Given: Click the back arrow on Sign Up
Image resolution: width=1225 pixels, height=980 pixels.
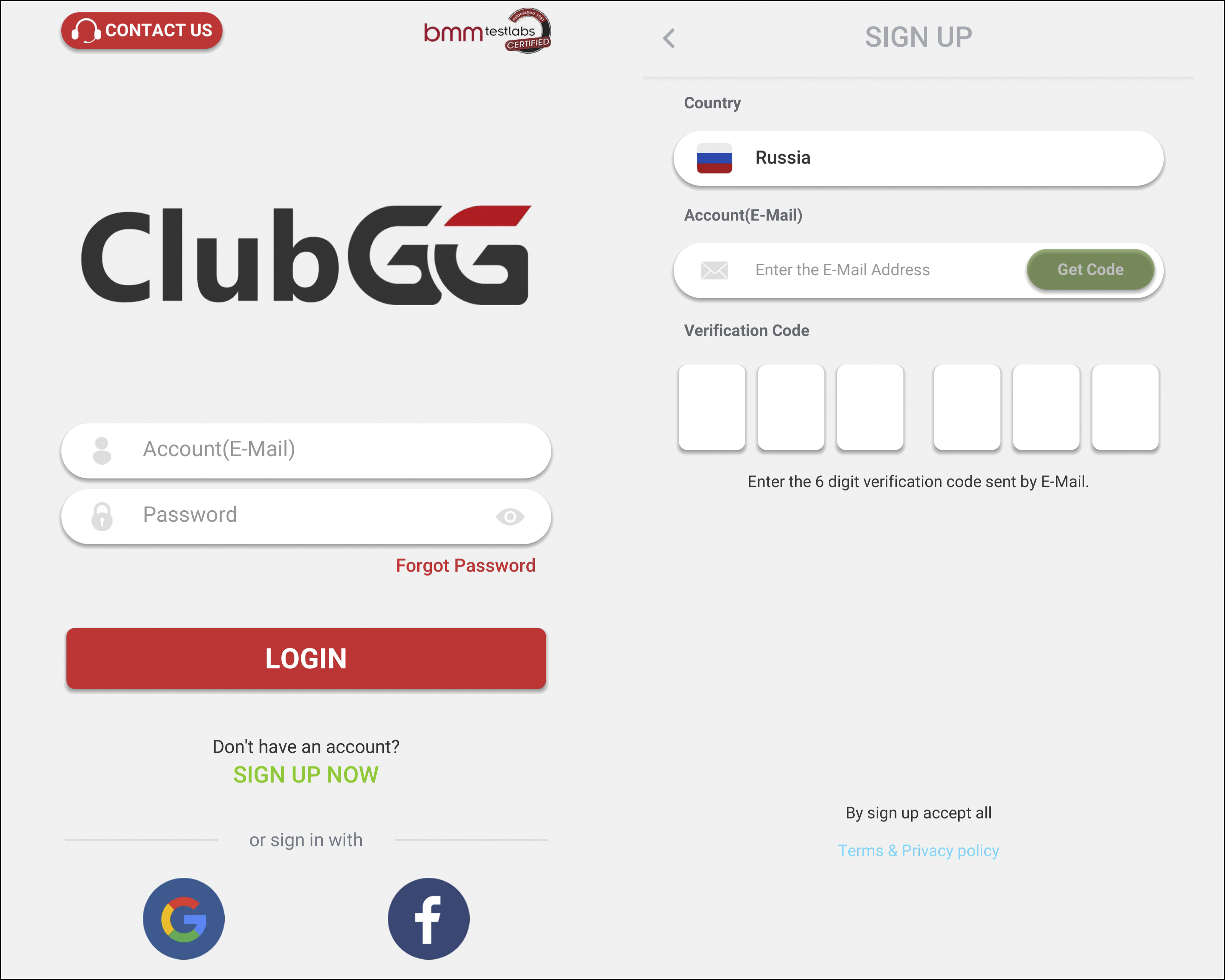Looking at the screenshot, I should [x=669, y=38].
